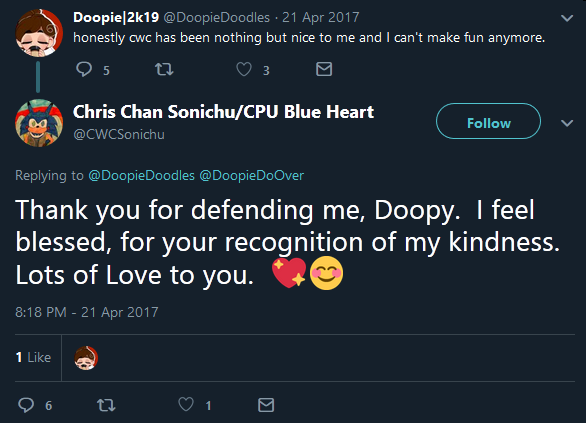Retweet Chris Chan's reply tweet
The height and width of the screenshot is (423, 586).
click(x=106, y=405)
